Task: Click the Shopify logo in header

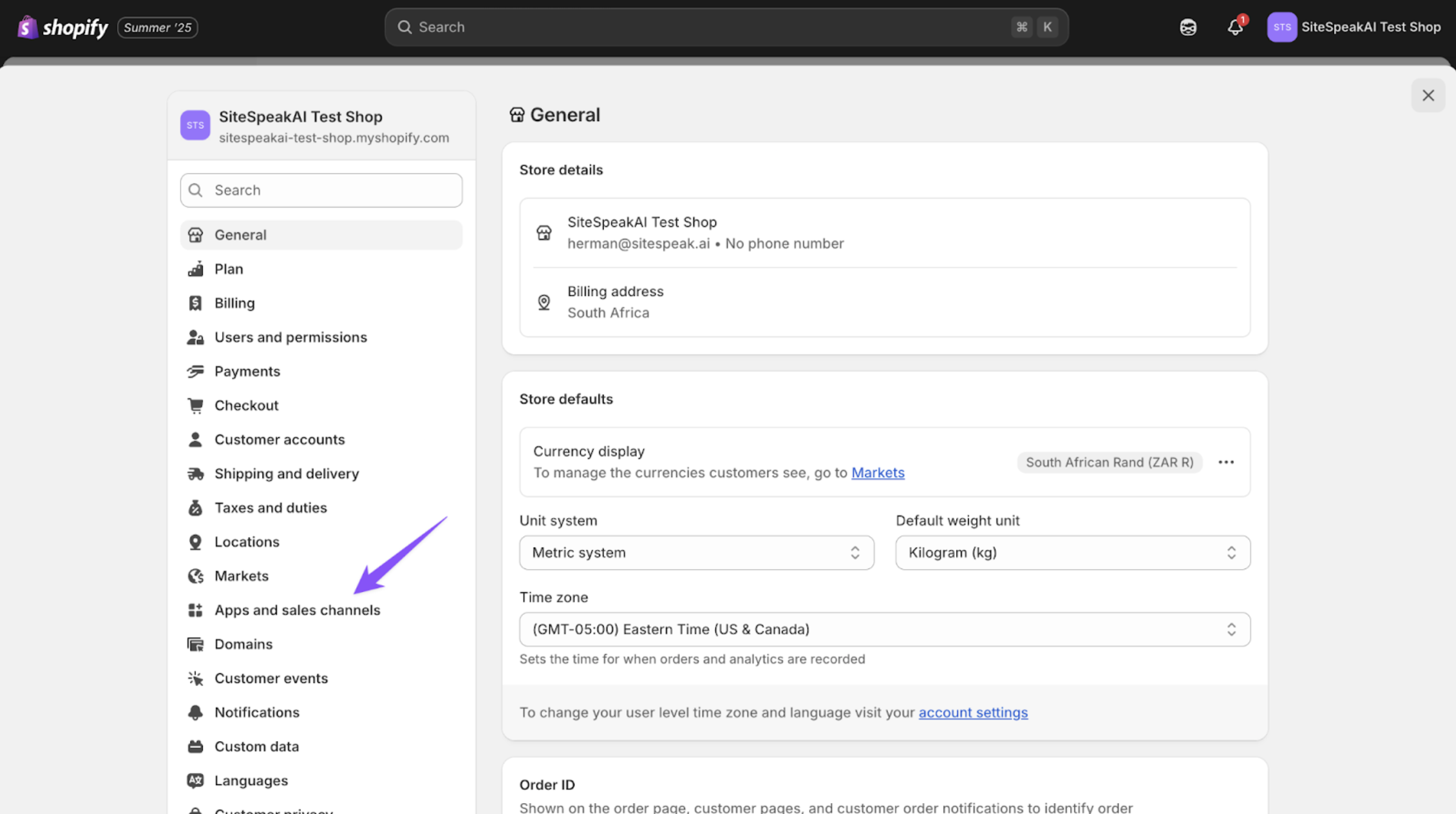Action: [63, 27]
